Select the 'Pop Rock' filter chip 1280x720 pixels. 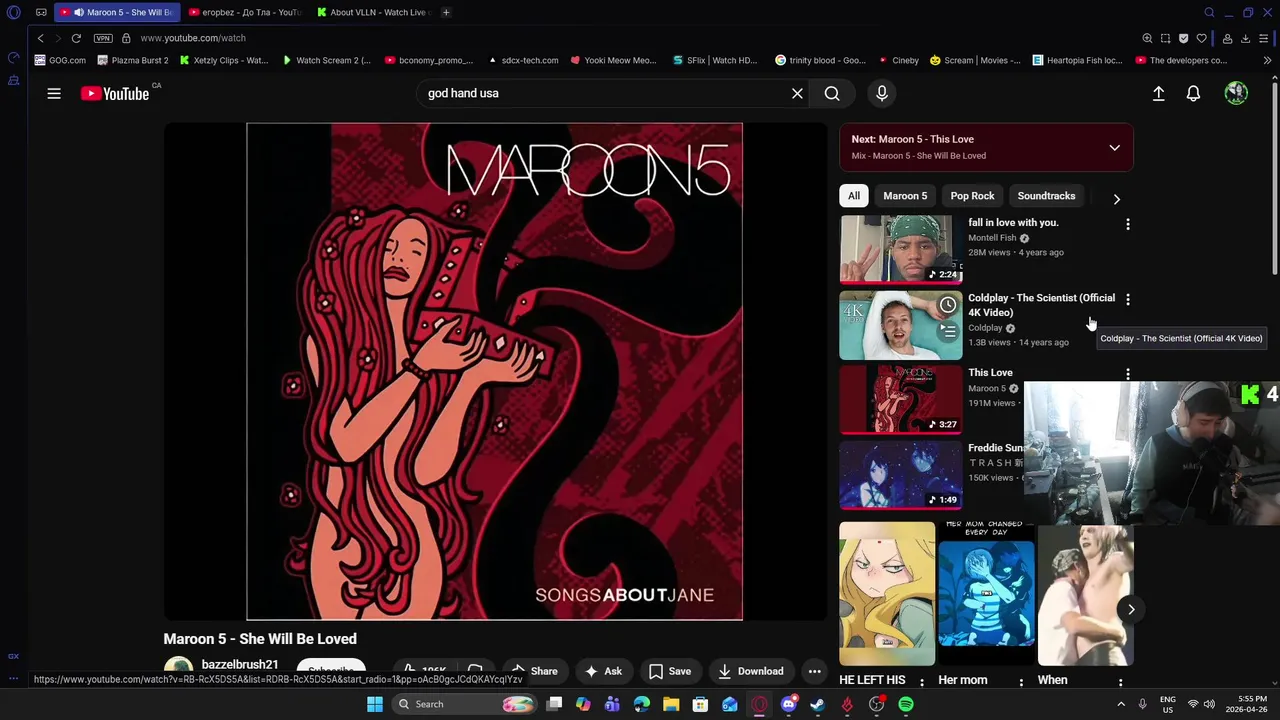click(972, 196)
